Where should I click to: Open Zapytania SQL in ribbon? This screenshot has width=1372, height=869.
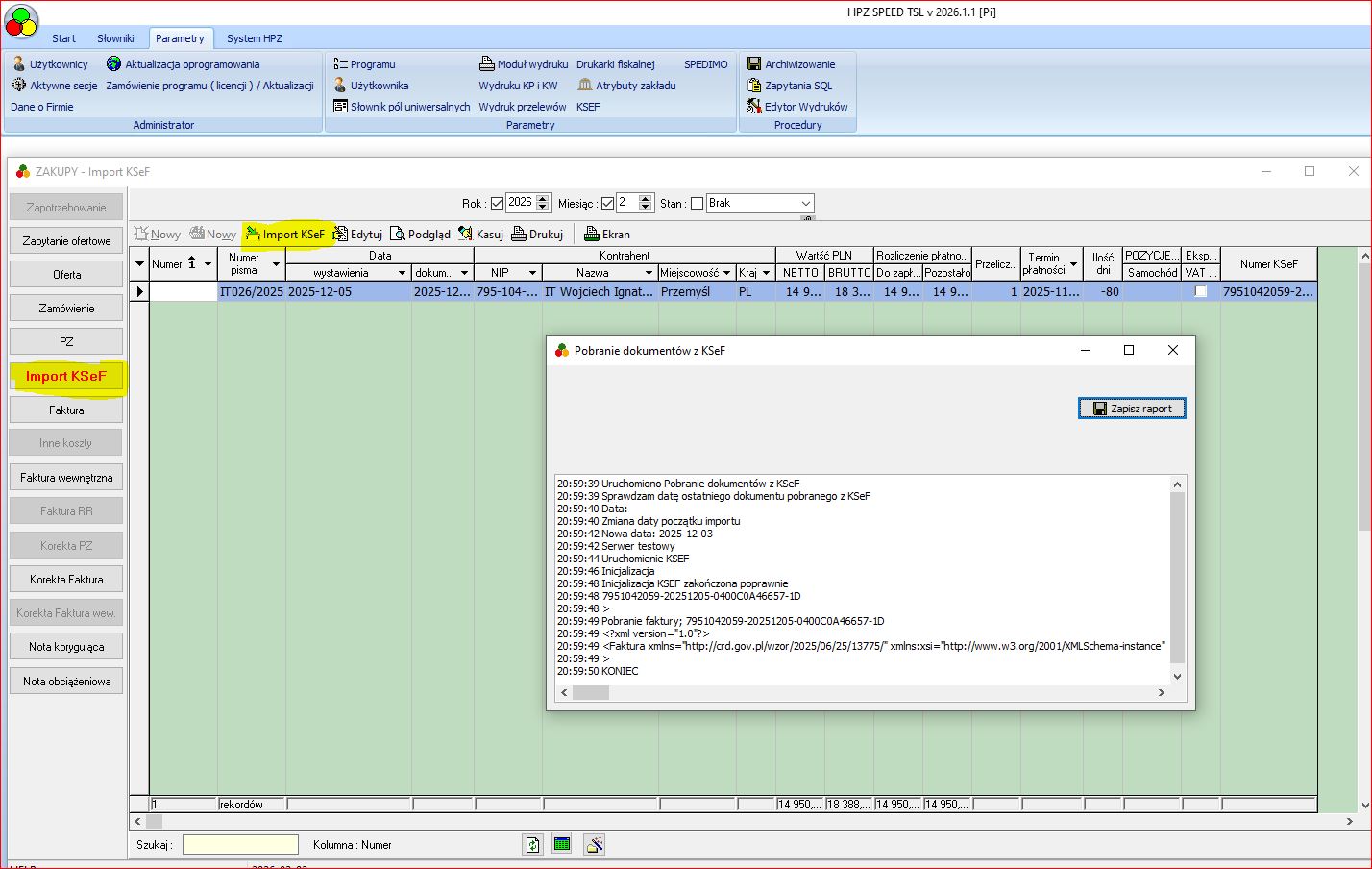pos(754,86)
